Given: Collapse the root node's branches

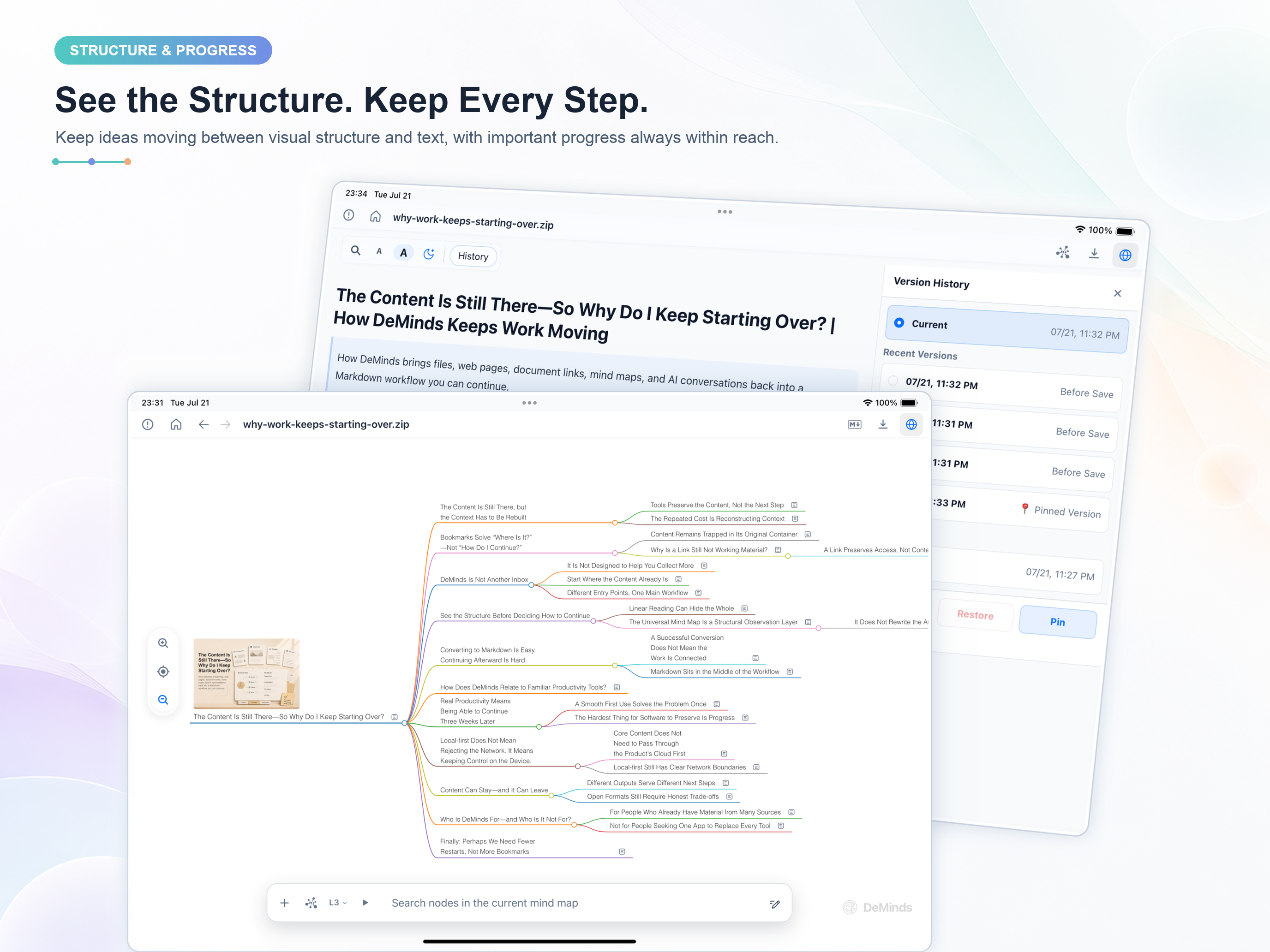Looking at the screenshot, I should coord(405,723).
